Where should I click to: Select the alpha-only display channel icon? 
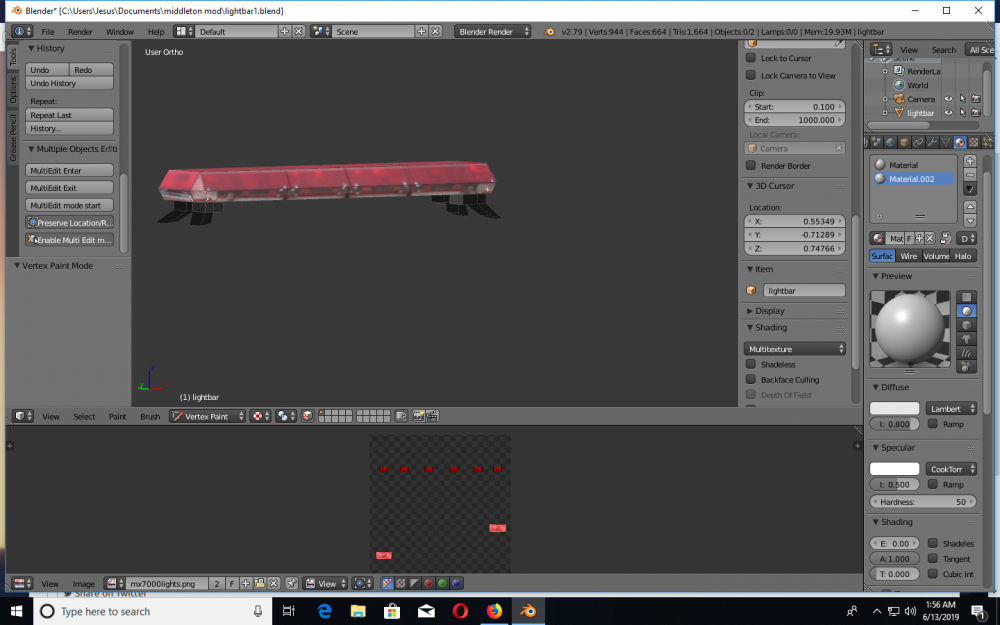tap(415, 583)
